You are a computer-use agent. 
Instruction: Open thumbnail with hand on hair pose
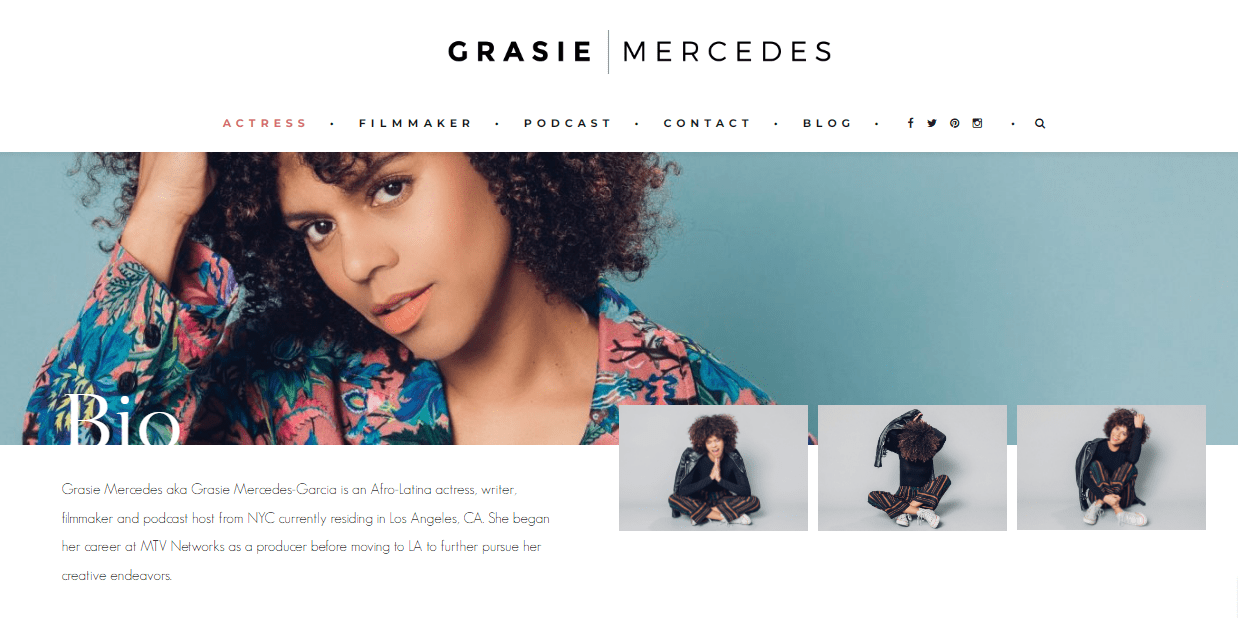[x=1111, y=467]
